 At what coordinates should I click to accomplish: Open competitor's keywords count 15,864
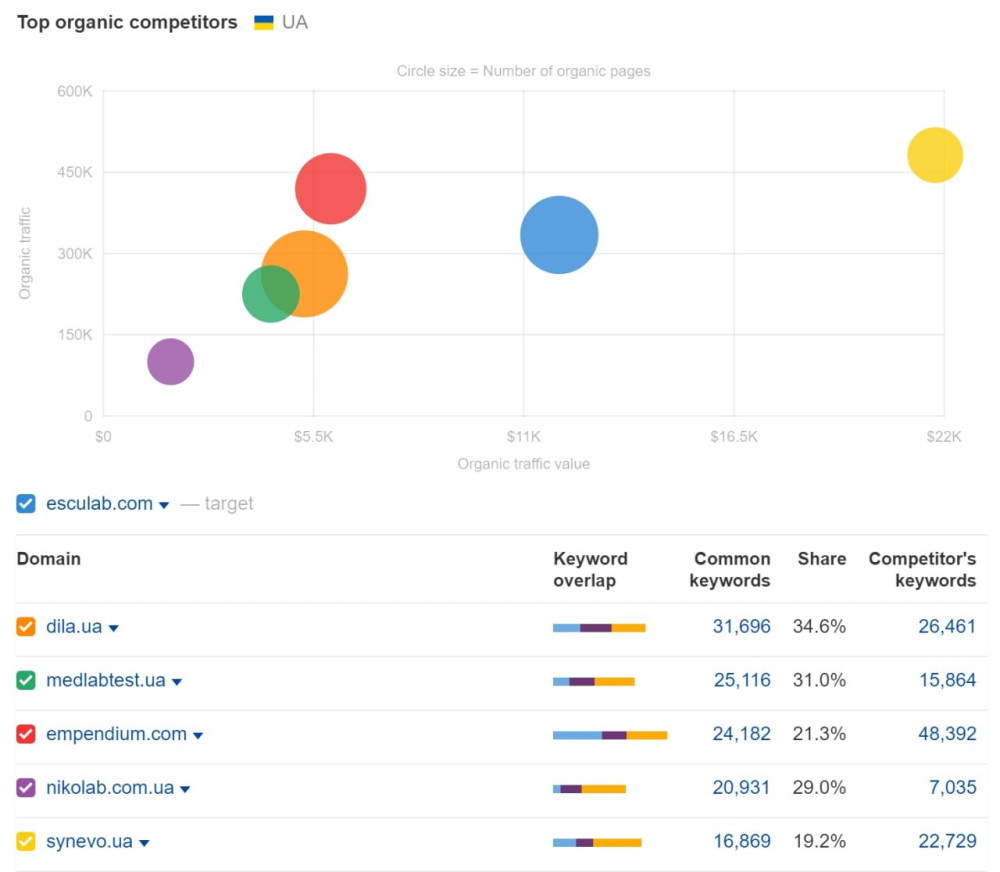point(948,680)
